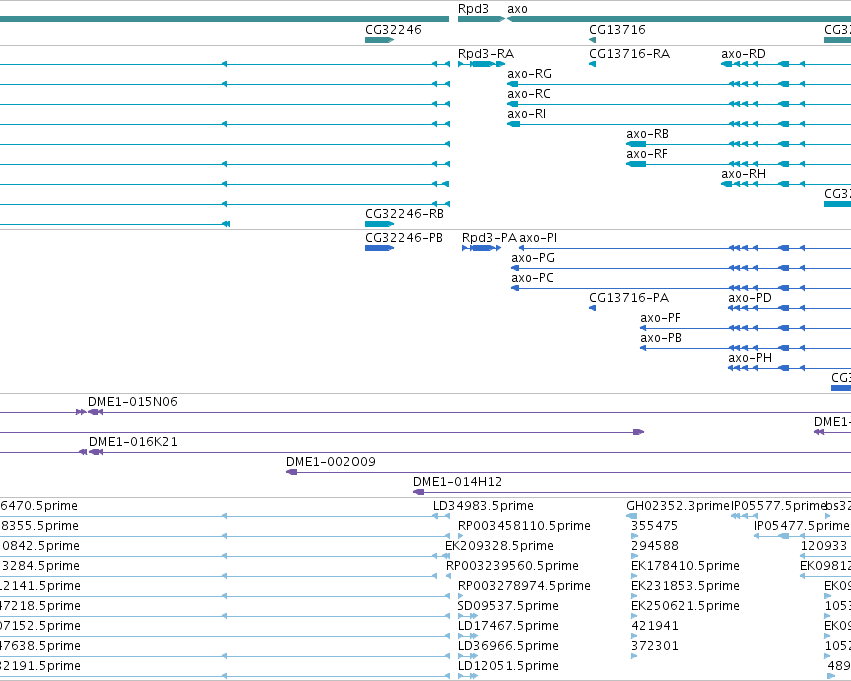Select the LD36966.5prime EST label

tap(509, 646)
